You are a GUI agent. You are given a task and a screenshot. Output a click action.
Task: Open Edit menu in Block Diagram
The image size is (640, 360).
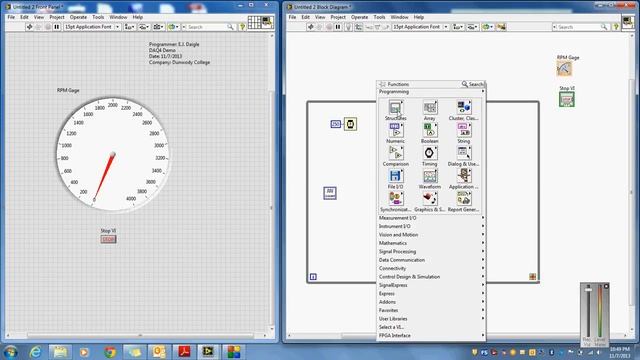click(305, 17)
